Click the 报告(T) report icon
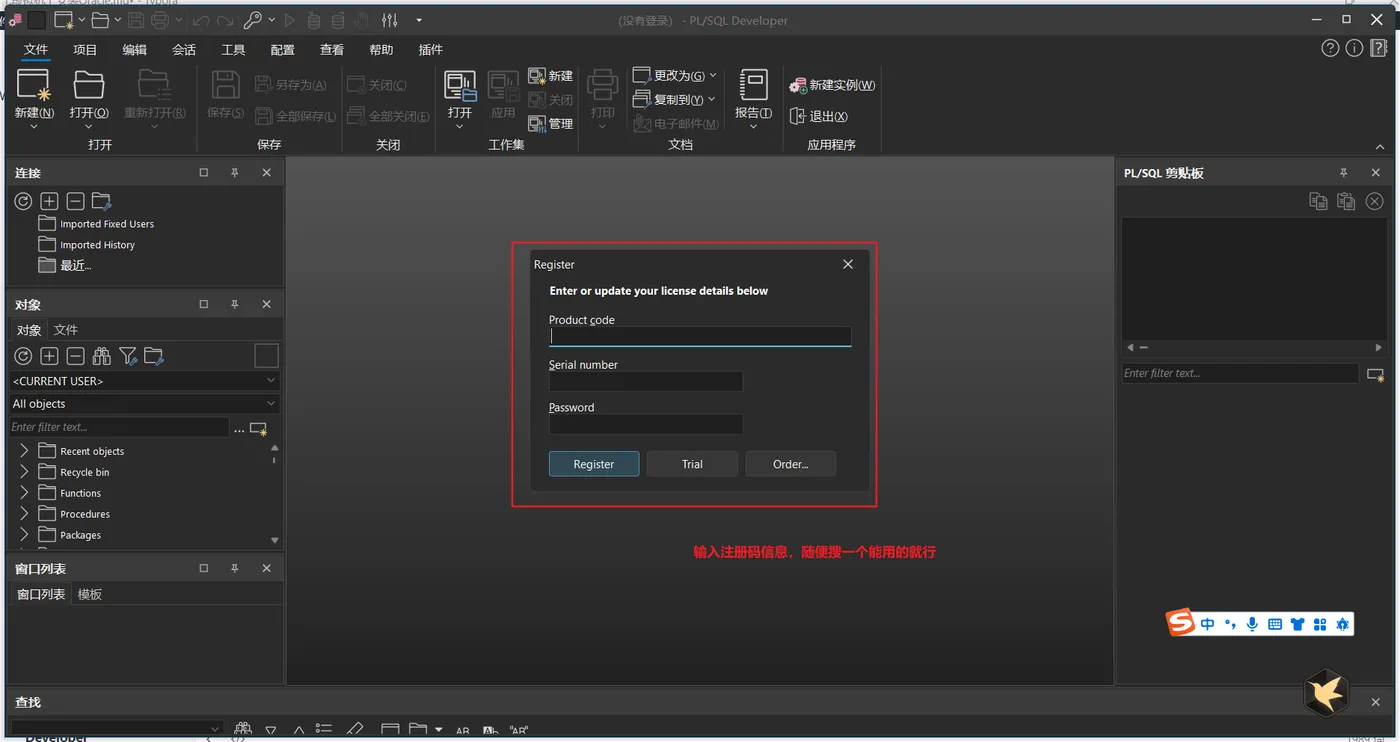 [x=753, y=86]
